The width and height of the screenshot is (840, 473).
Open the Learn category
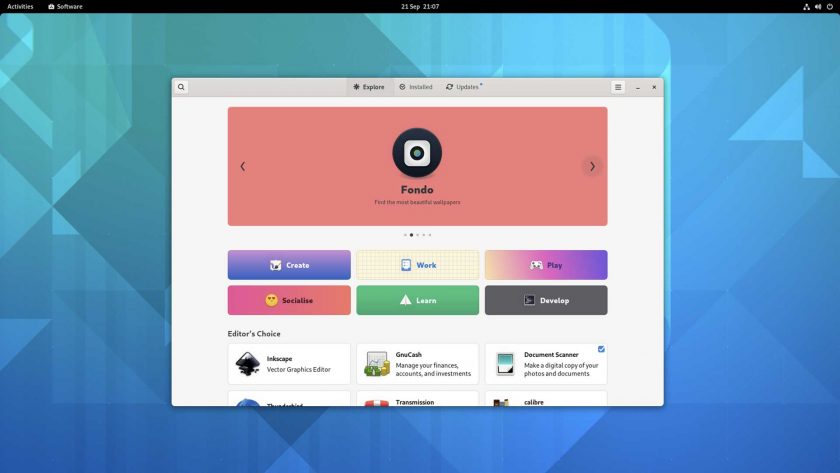click(418, 301)
